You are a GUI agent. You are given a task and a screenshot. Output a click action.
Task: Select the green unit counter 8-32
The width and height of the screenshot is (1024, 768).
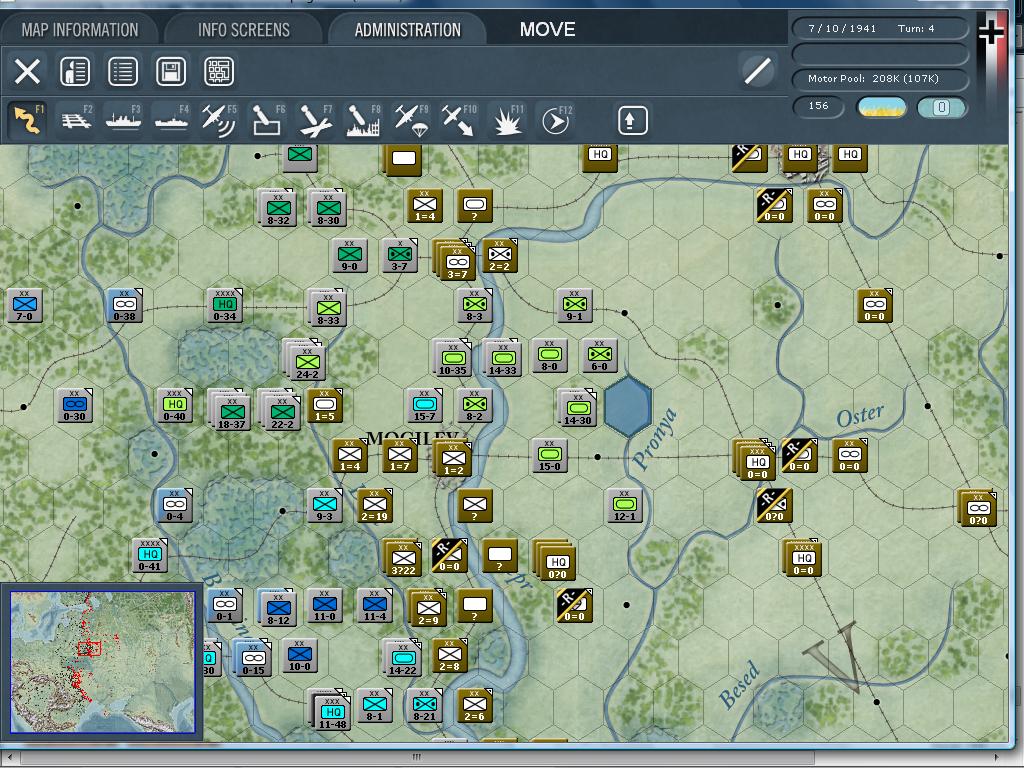(x=279, y=208)
